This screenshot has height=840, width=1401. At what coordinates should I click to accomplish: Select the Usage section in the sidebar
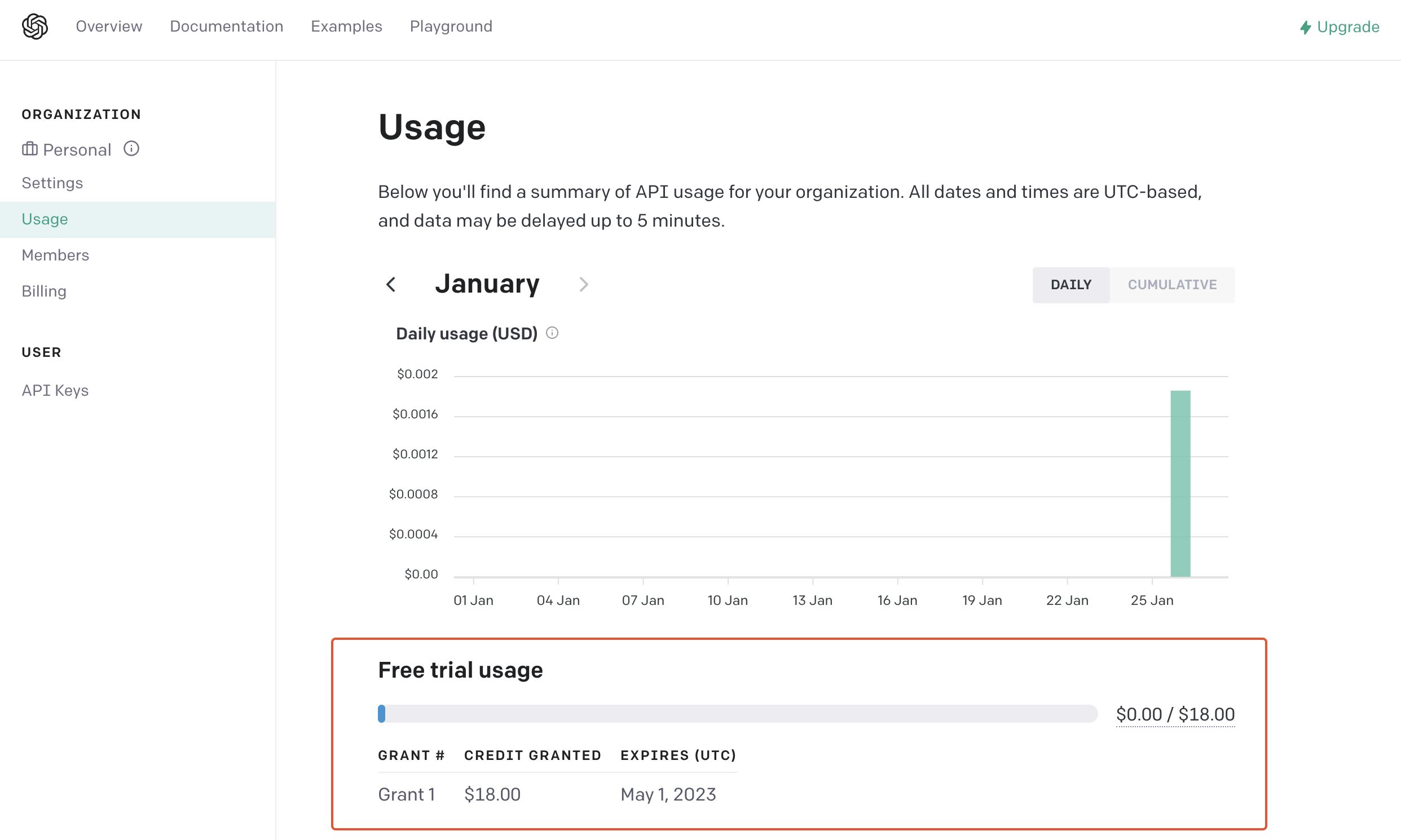click(45, 219)
